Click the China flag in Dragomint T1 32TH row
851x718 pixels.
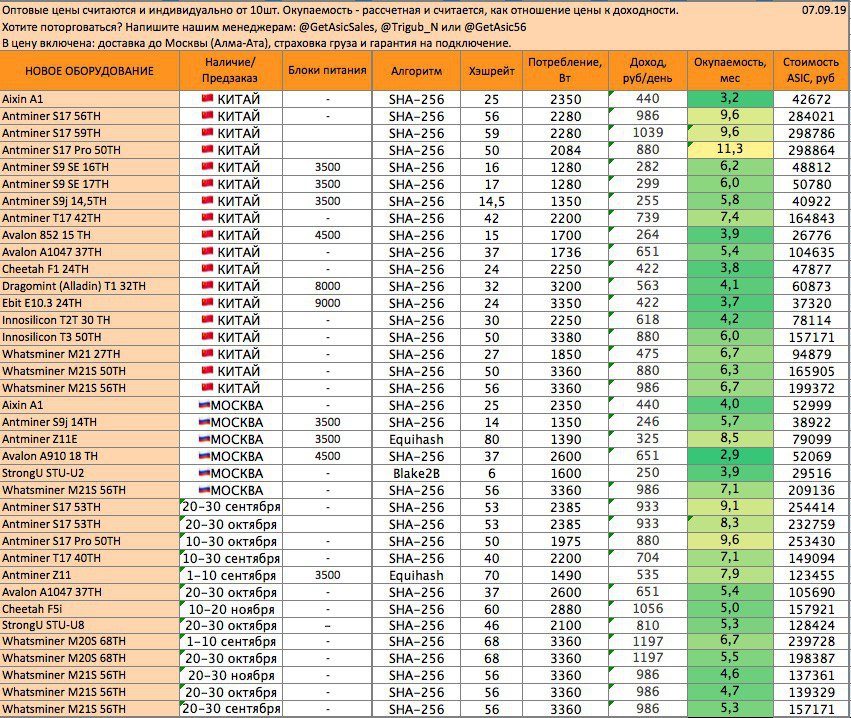pos(207,285)
